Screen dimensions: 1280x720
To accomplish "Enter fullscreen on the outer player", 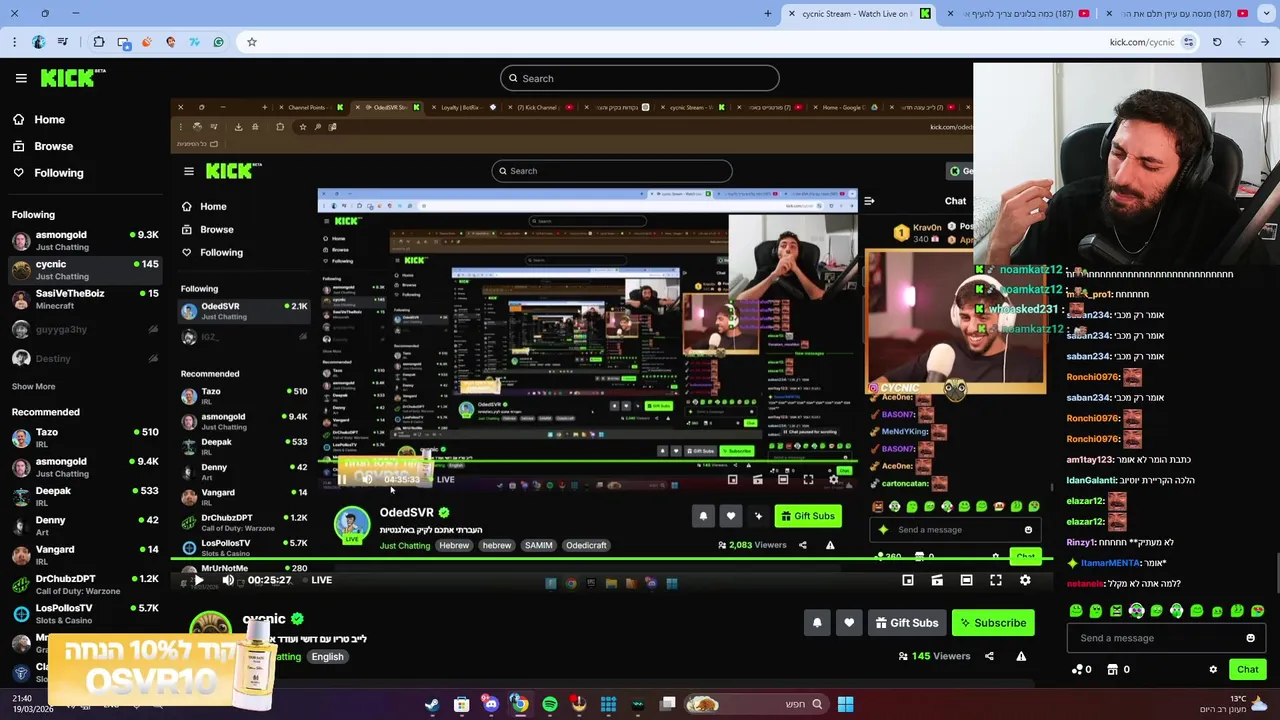I will (996, 580).
